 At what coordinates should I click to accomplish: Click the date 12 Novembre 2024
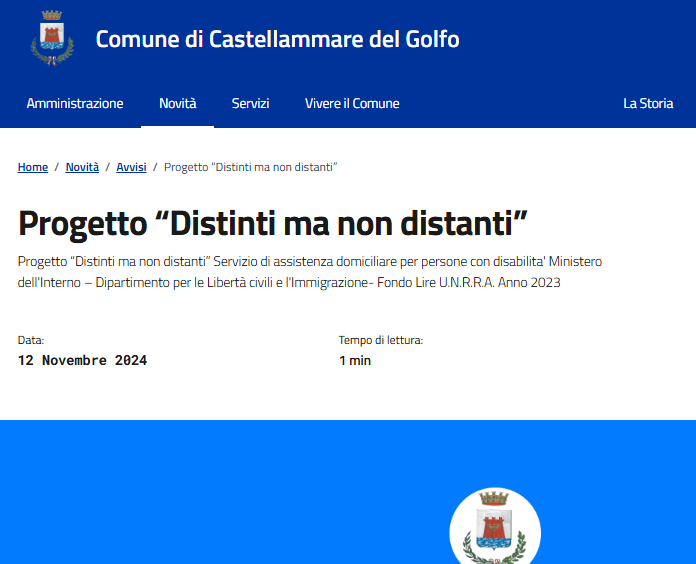pos(82,360)
